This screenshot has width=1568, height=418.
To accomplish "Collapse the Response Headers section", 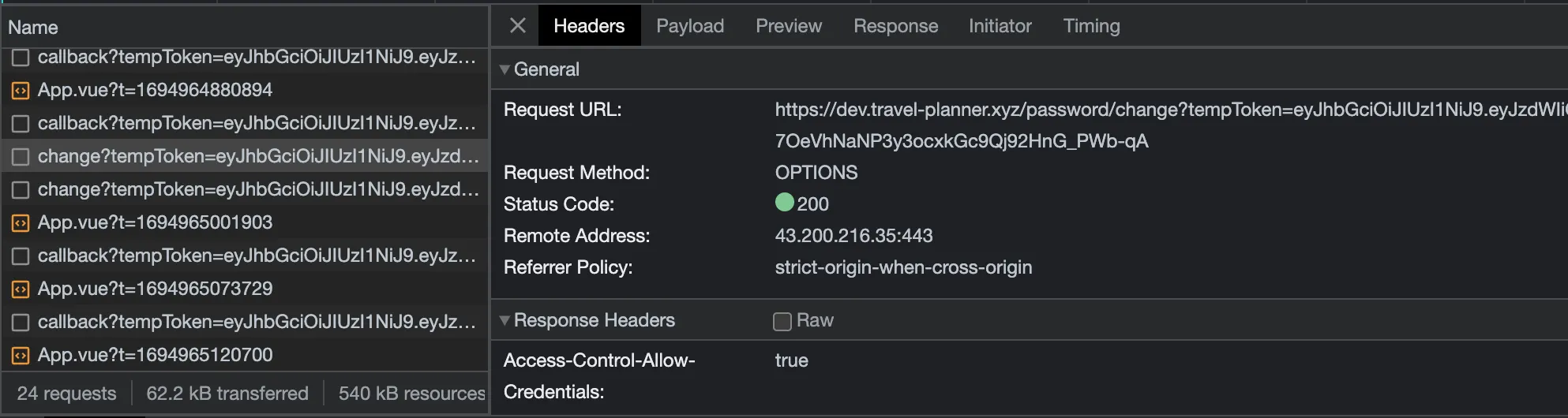I will pos(505,320).
